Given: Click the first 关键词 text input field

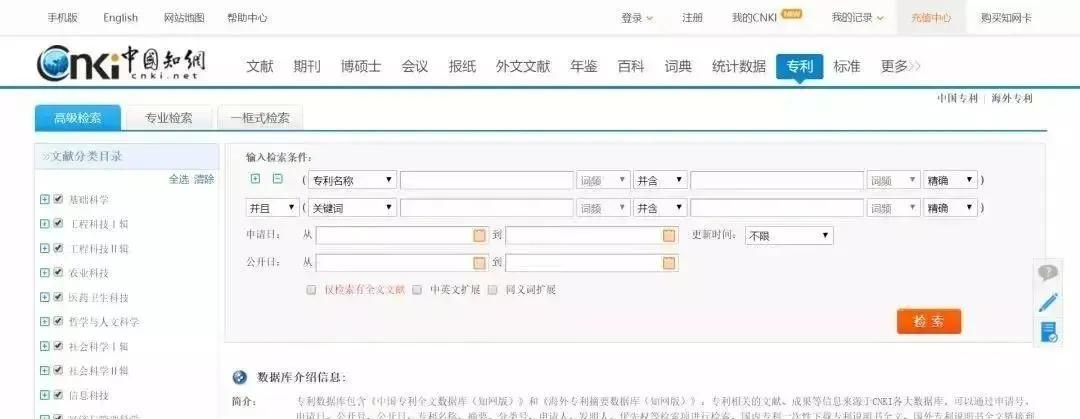Looking at the screenshot, I should tap(487, 207).
